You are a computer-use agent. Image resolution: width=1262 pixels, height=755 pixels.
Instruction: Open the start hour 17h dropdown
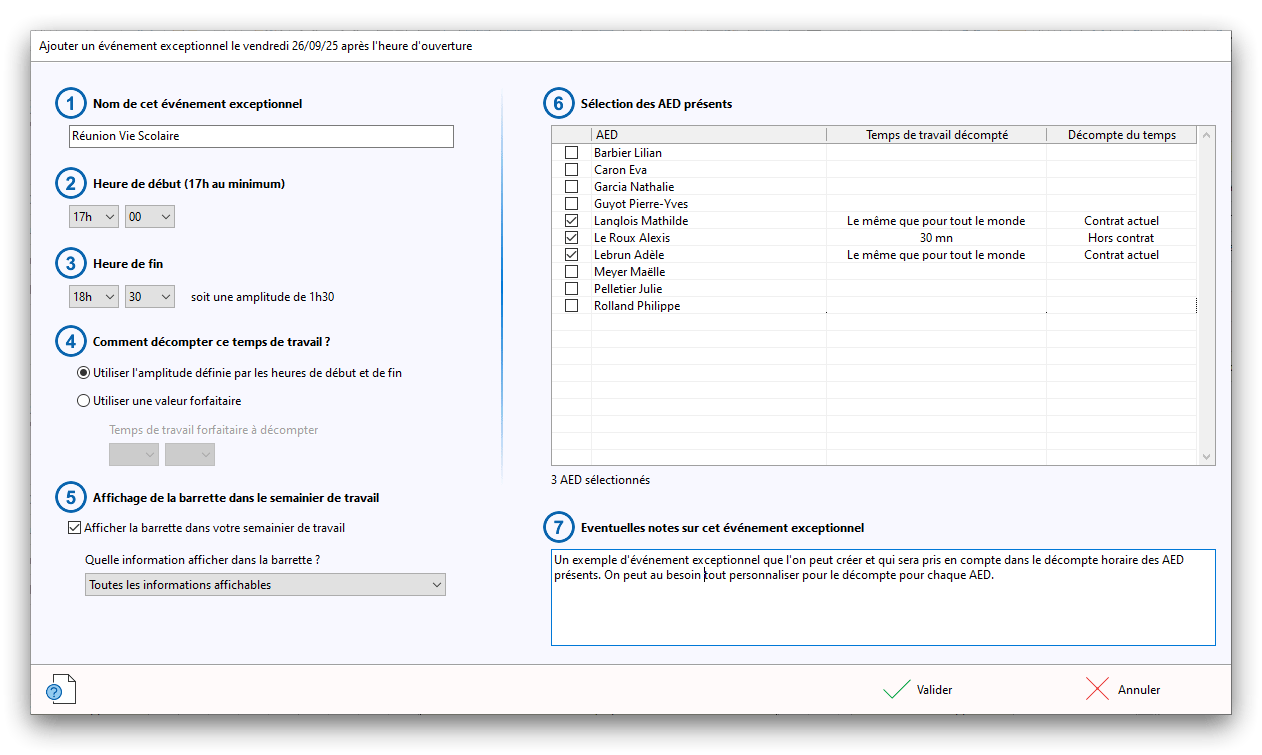coord(94,216)
